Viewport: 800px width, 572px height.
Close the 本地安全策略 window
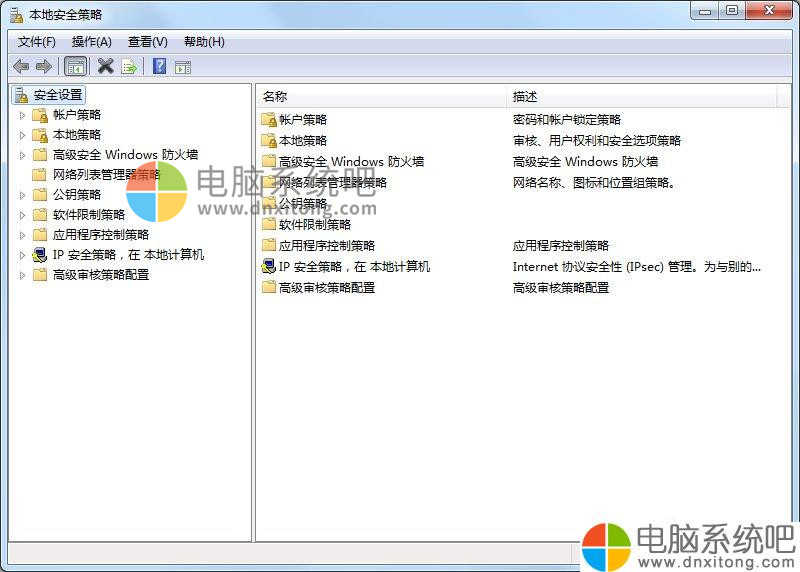[769, 10]
